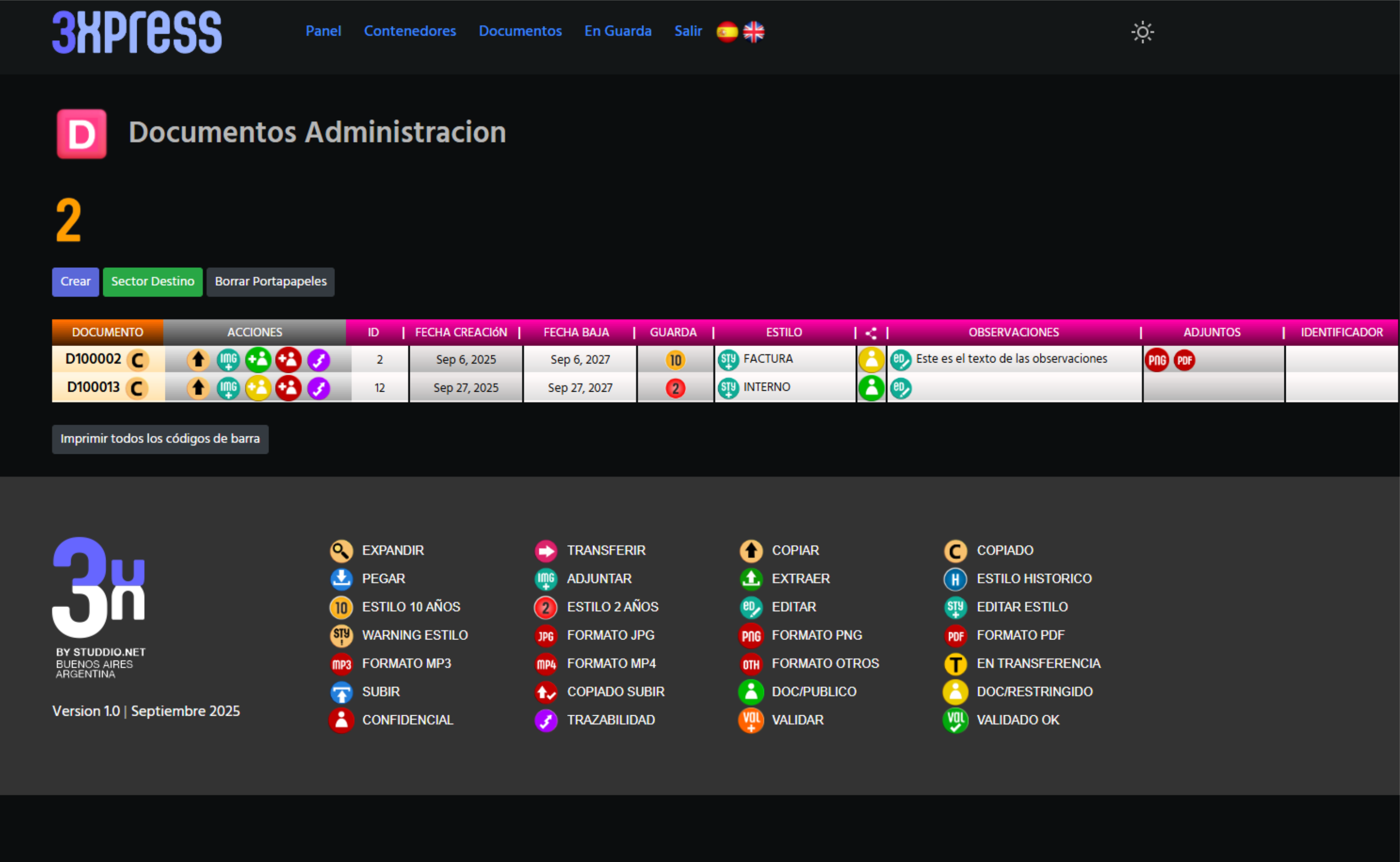Click the green add-public-user icon for D100002
1400x862 pixels.
(258, 360)
